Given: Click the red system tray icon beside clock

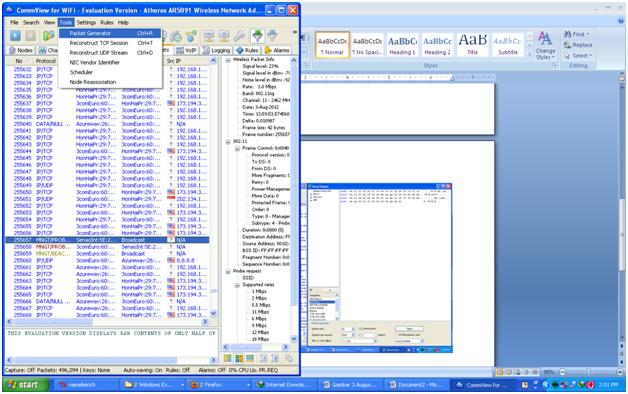Looking at the screenshot, I should [590, 385].
